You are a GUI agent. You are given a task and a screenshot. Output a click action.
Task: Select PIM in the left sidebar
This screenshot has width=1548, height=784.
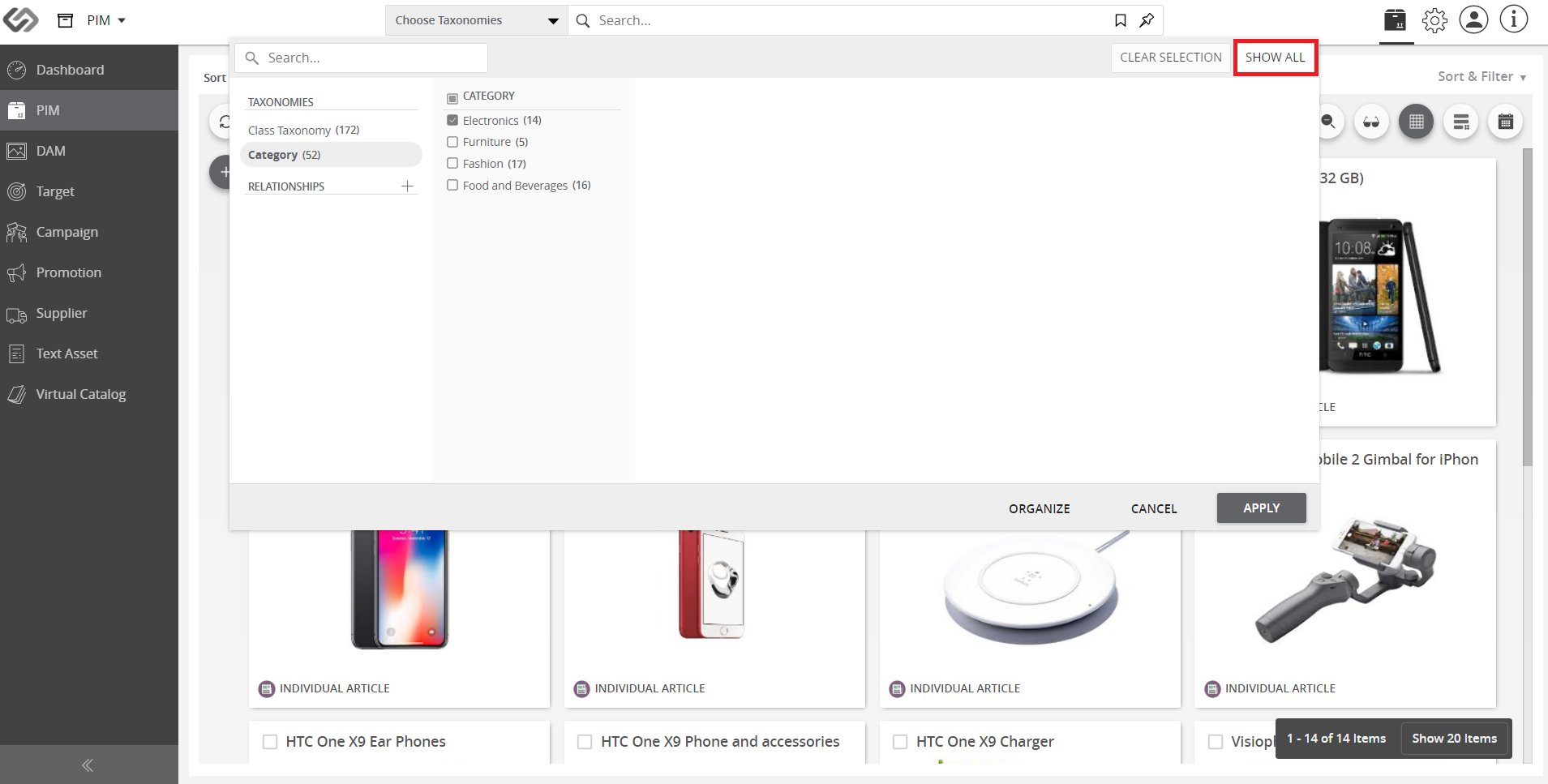(x=89, y=110)
